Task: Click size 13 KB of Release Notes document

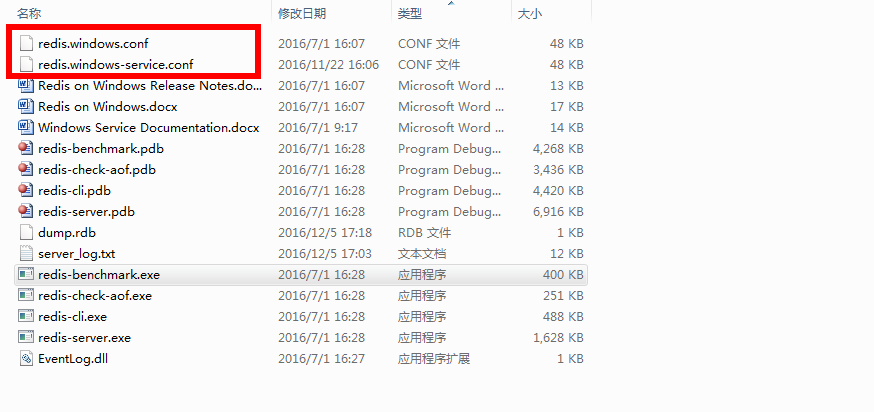Action: pos(566,85)
